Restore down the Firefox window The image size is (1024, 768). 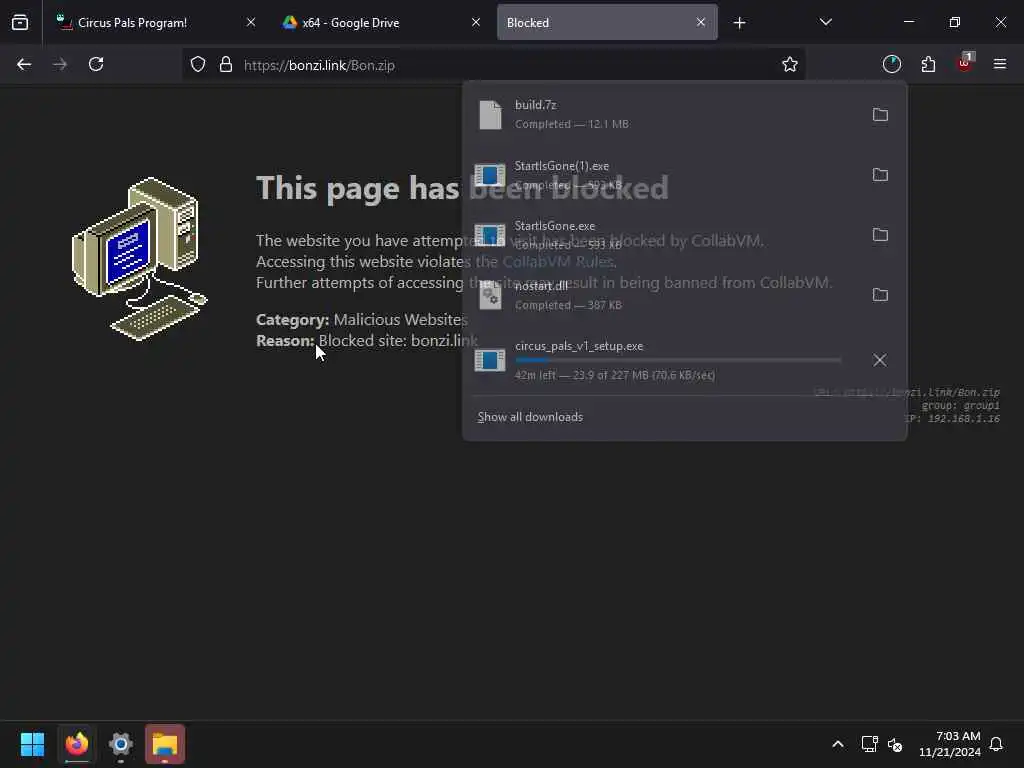pos(955,23)
